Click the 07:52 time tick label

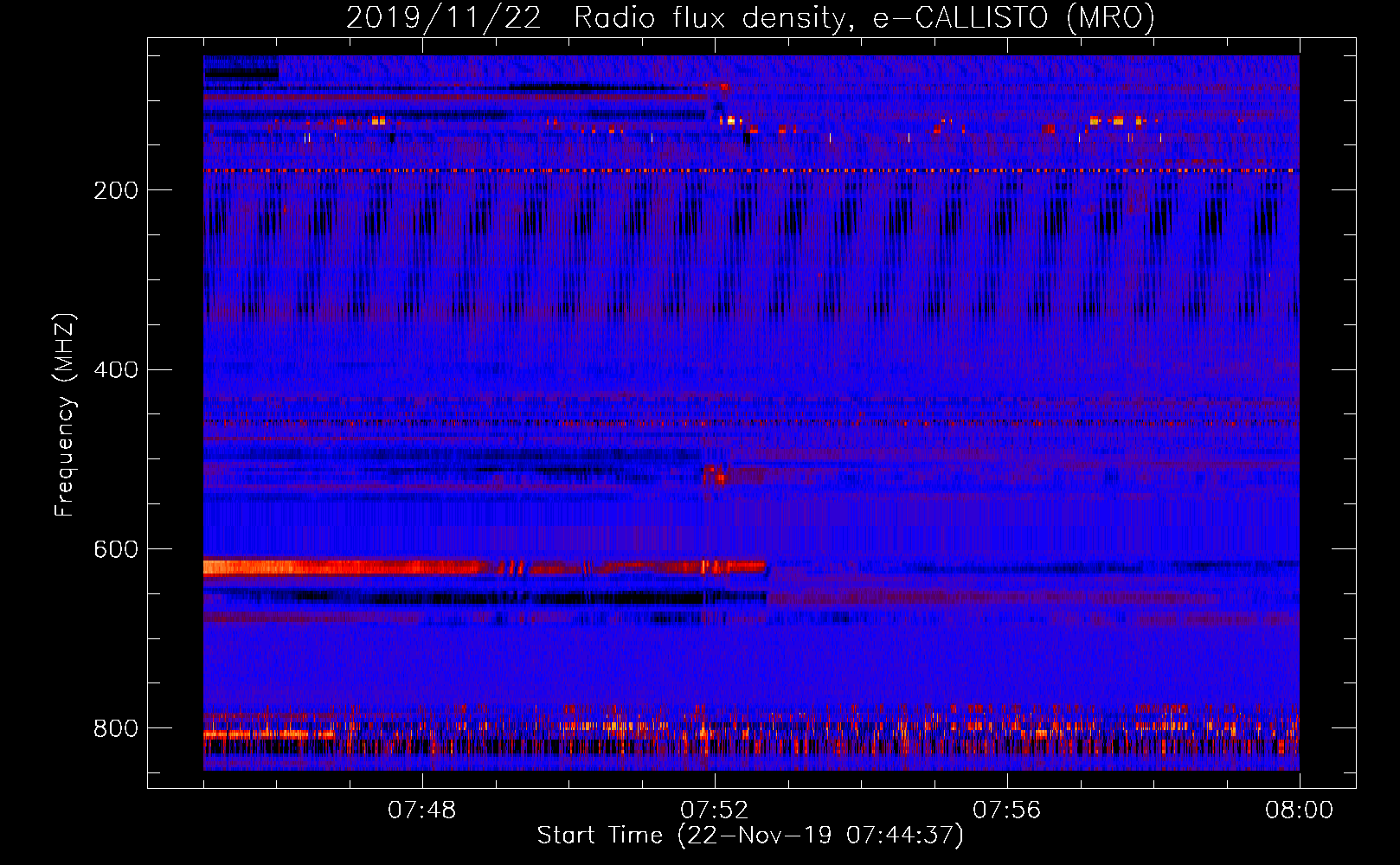pos(715,811)
